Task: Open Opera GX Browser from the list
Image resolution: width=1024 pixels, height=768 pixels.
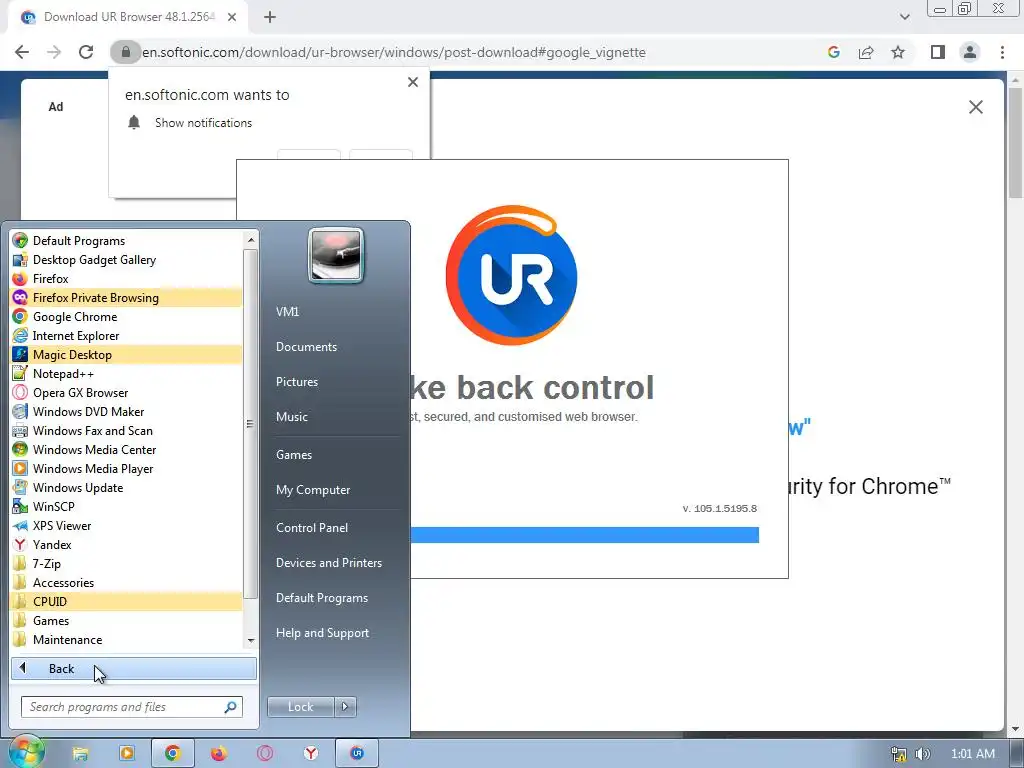Action: tap(127, 392)
